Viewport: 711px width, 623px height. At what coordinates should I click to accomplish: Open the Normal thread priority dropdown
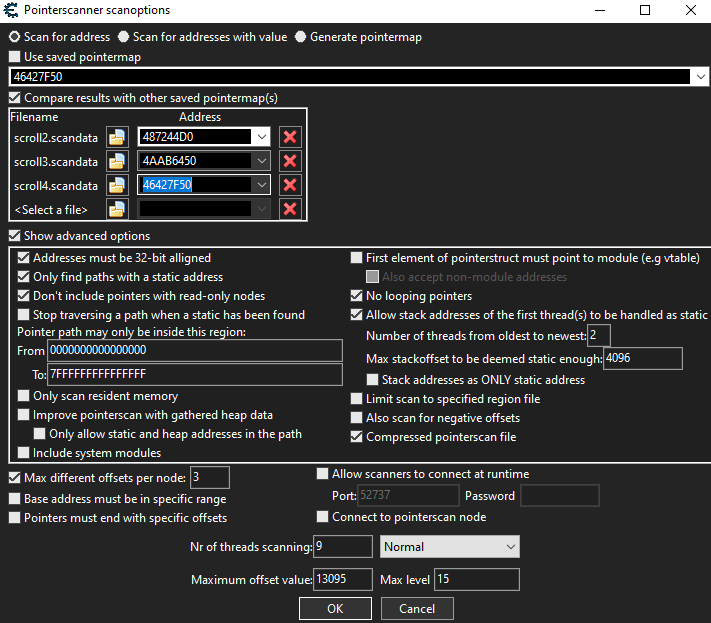point(510,547)
